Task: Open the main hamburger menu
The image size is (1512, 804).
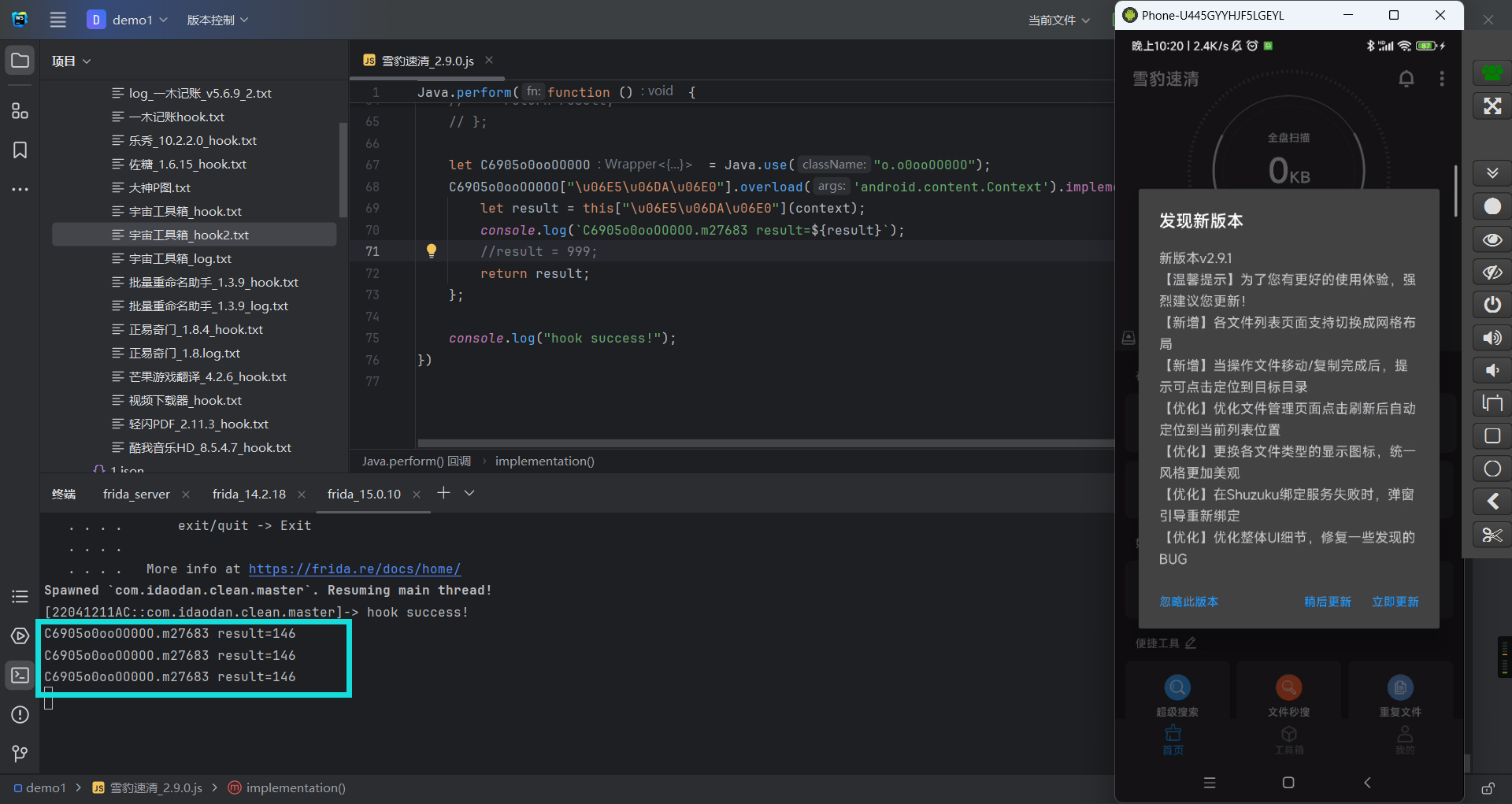Action: pyautogui.click(x=58, y=20)
